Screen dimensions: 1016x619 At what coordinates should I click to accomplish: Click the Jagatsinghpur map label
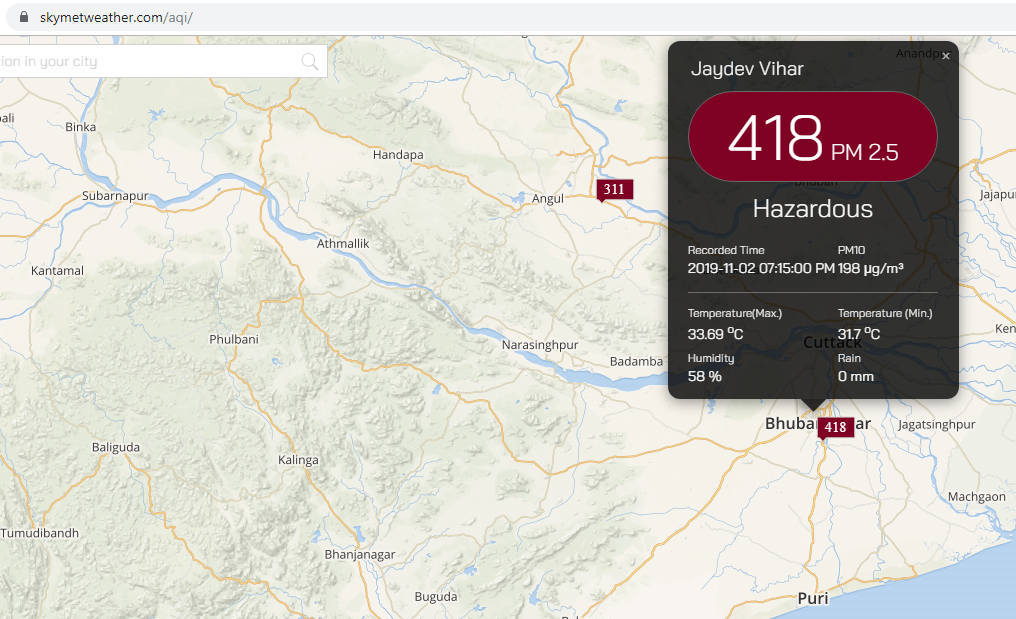coord(936,425)
